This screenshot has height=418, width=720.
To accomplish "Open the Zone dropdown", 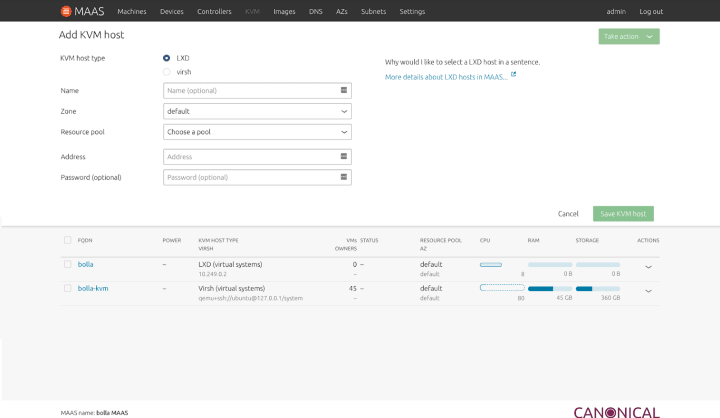I will [x=257, y=111].
